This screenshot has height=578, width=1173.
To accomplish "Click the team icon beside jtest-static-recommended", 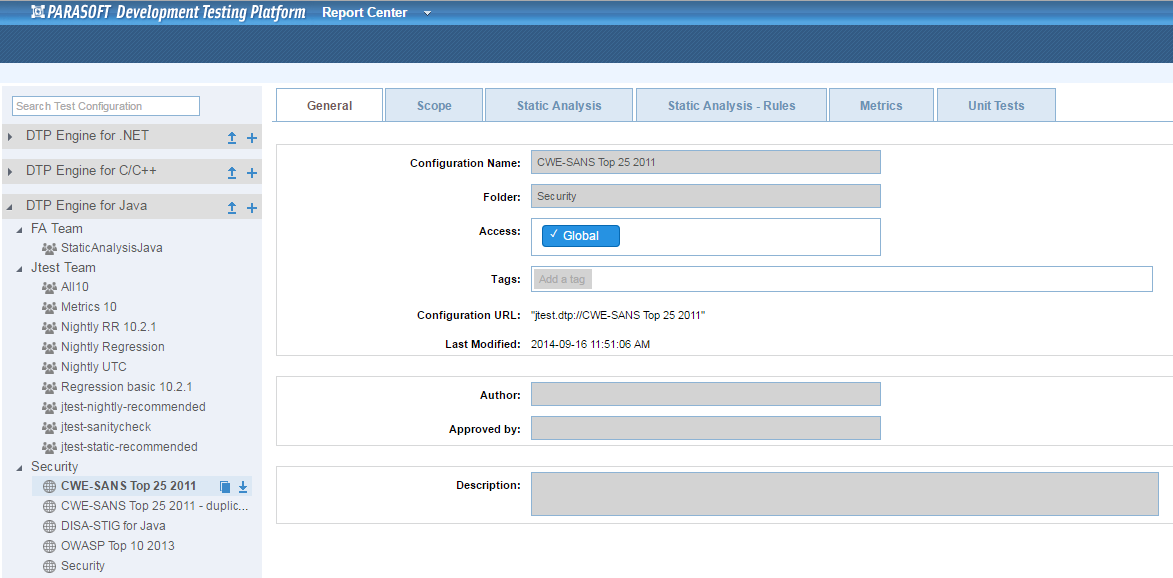I will click(49, 447).
